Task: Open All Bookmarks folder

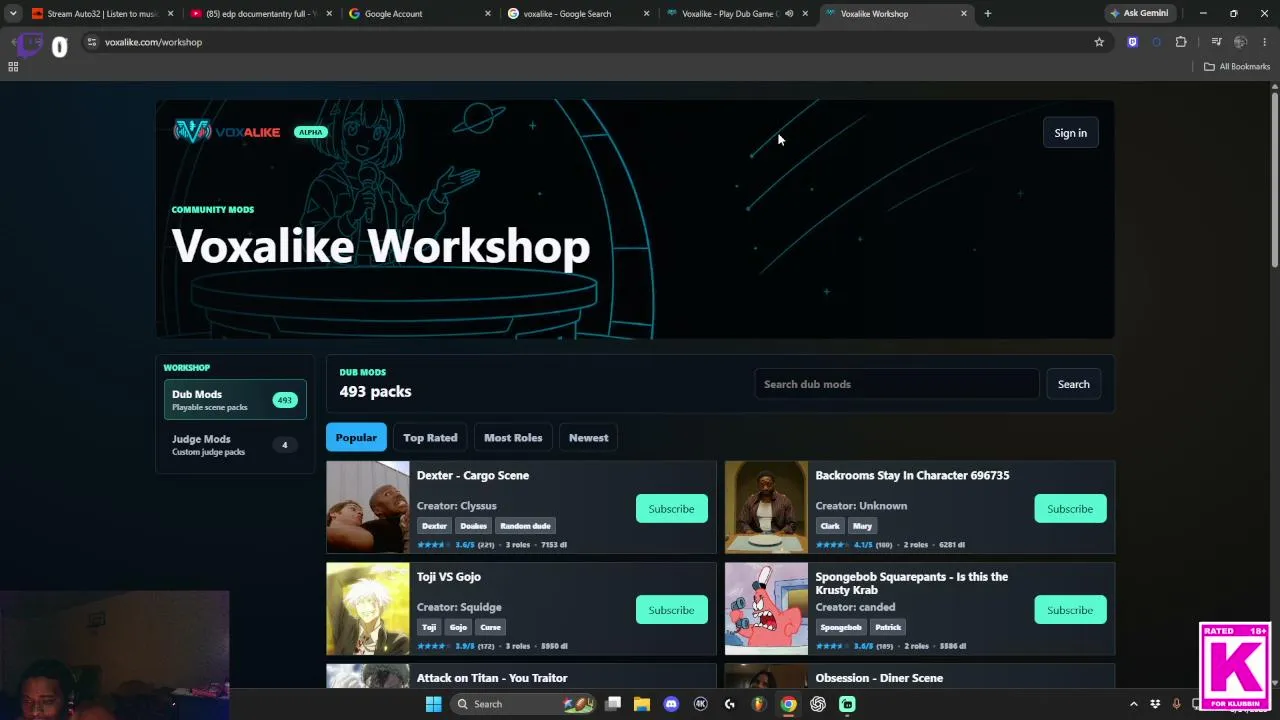Action: click(x=1237, y=67)
